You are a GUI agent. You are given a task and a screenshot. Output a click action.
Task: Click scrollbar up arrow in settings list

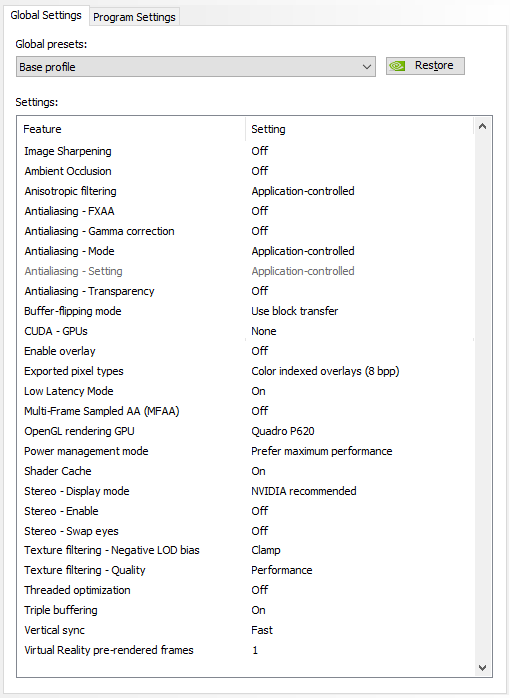point(482,126)
